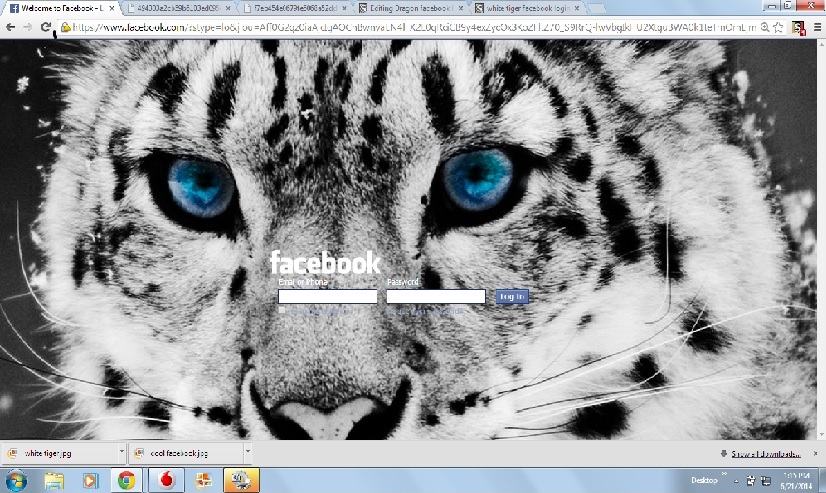Show hidden tray icons with the up arrow
The image size is (826, 493).
(736, 480)
